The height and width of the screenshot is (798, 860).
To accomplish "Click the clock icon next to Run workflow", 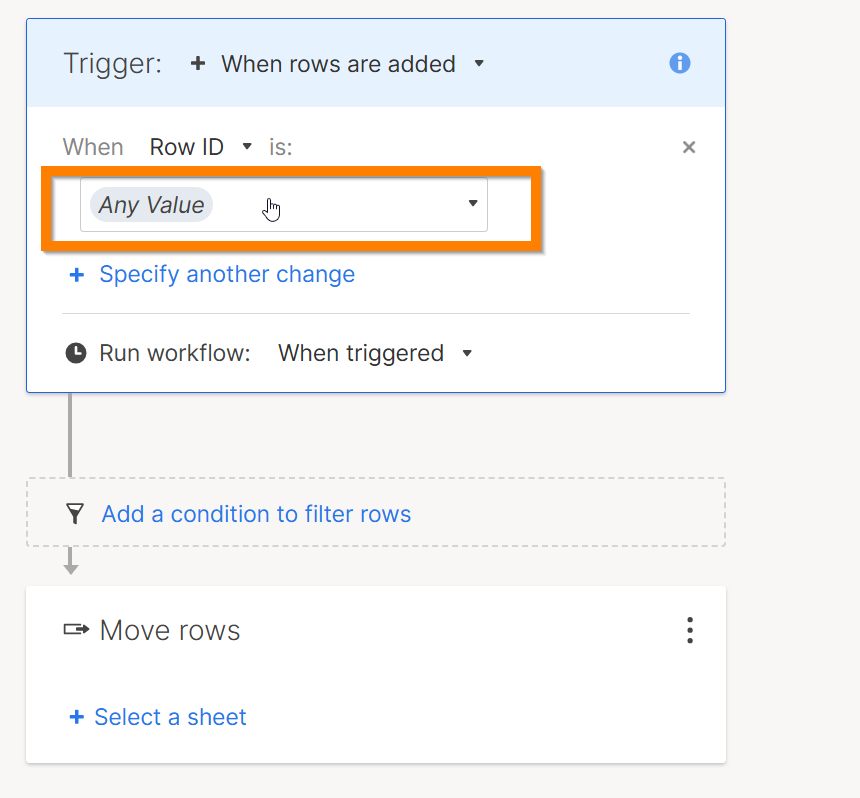I will point(75,353).
